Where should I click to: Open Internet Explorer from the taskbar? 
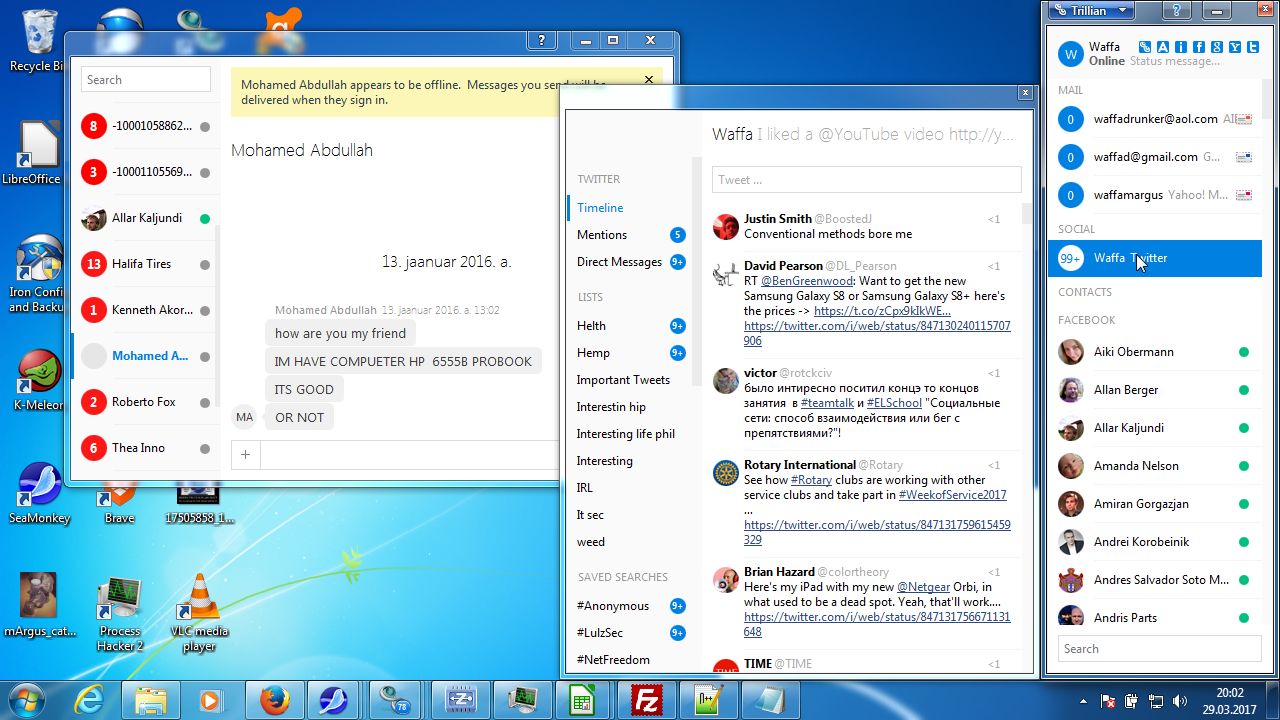pos(90,700)
